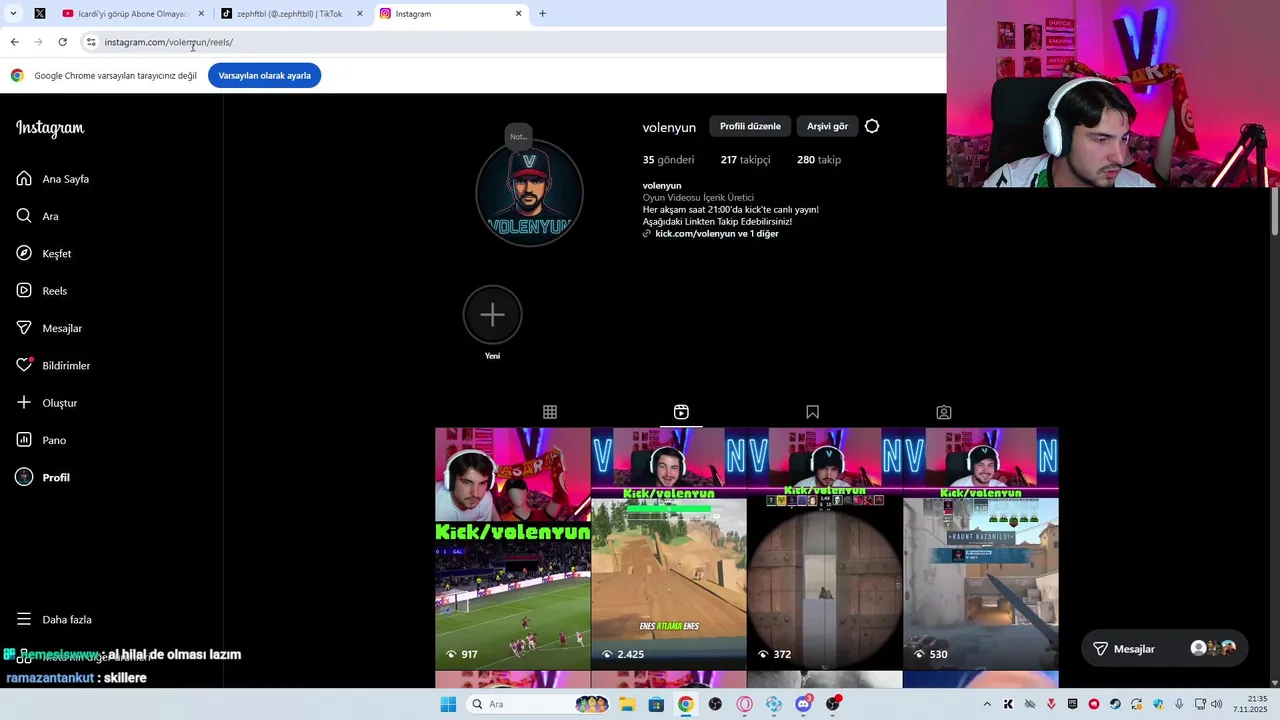Close the YouTube Icardi tab
1280x720 pixels.
[x=201, y=14]
